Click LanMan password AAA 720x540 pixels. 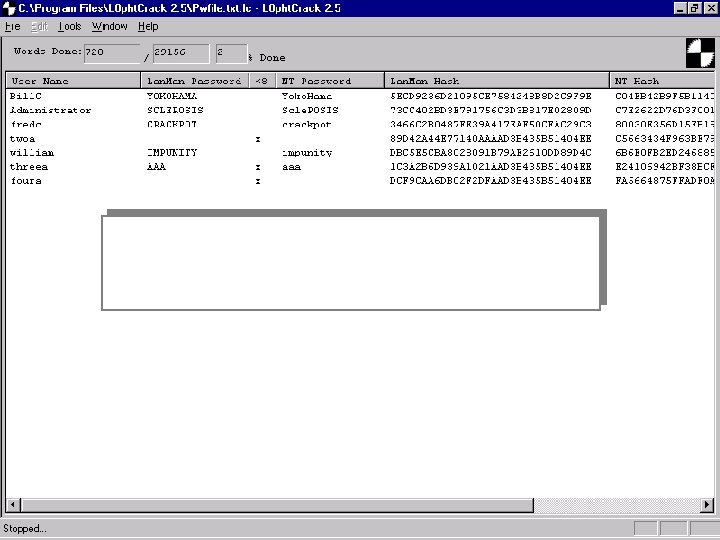(x=157, y=167)
